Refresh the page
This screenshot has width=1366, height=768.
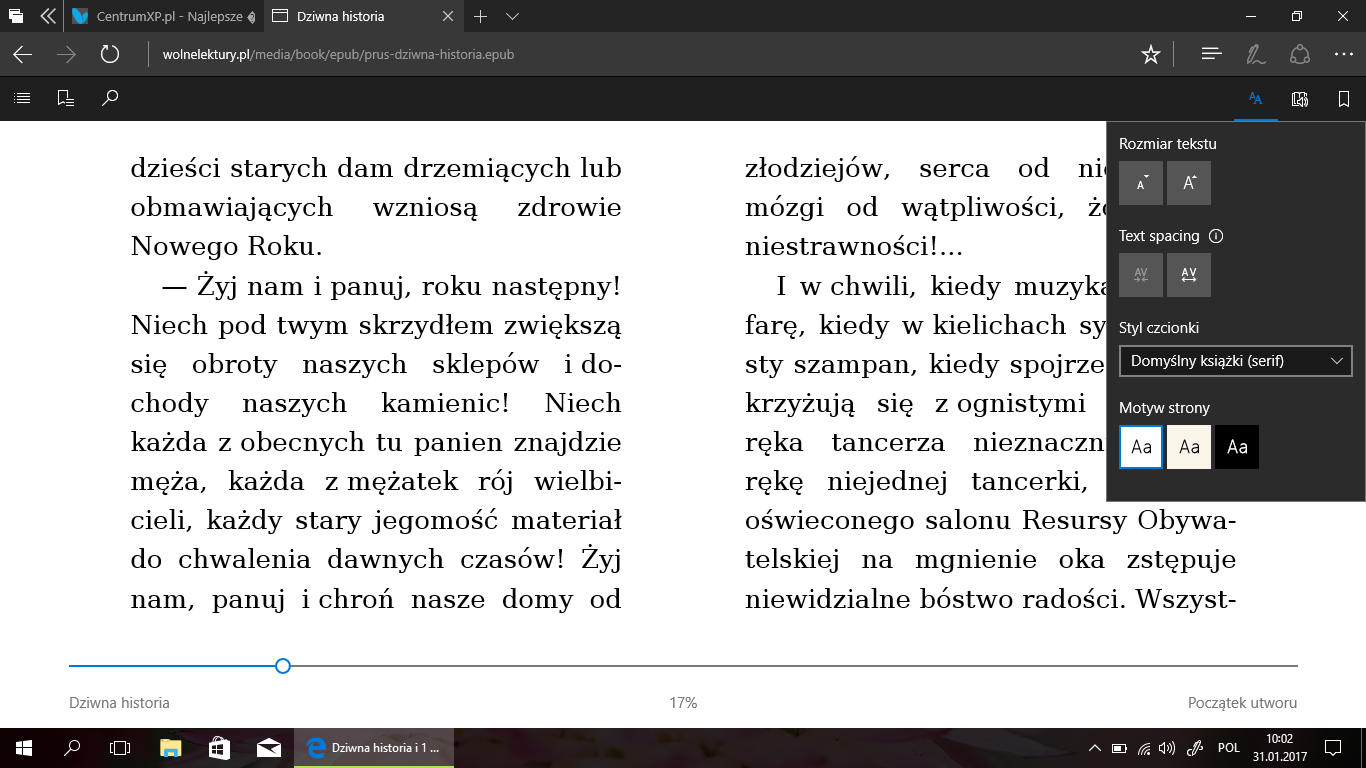coord(110,54)
